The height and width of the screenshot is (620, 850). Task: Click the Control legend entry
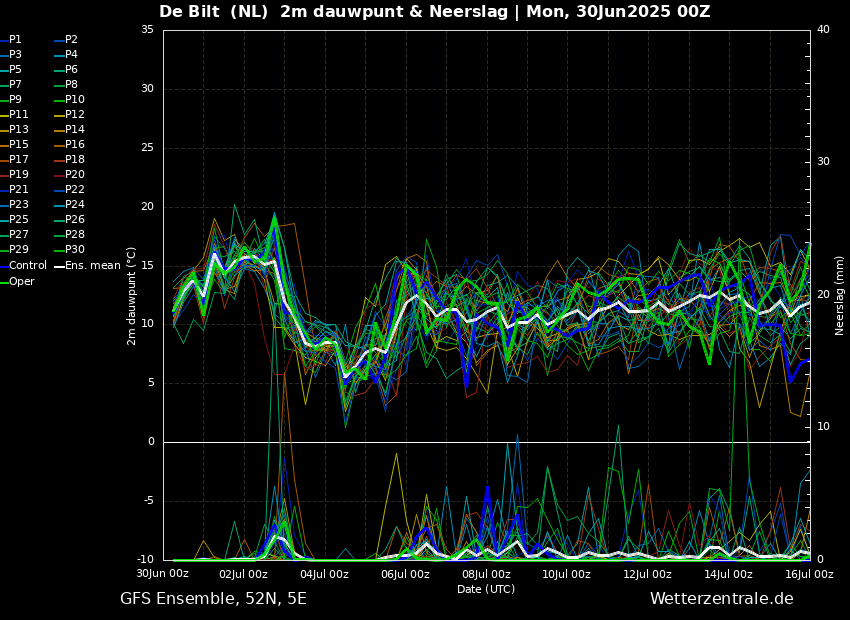[23, 266]
